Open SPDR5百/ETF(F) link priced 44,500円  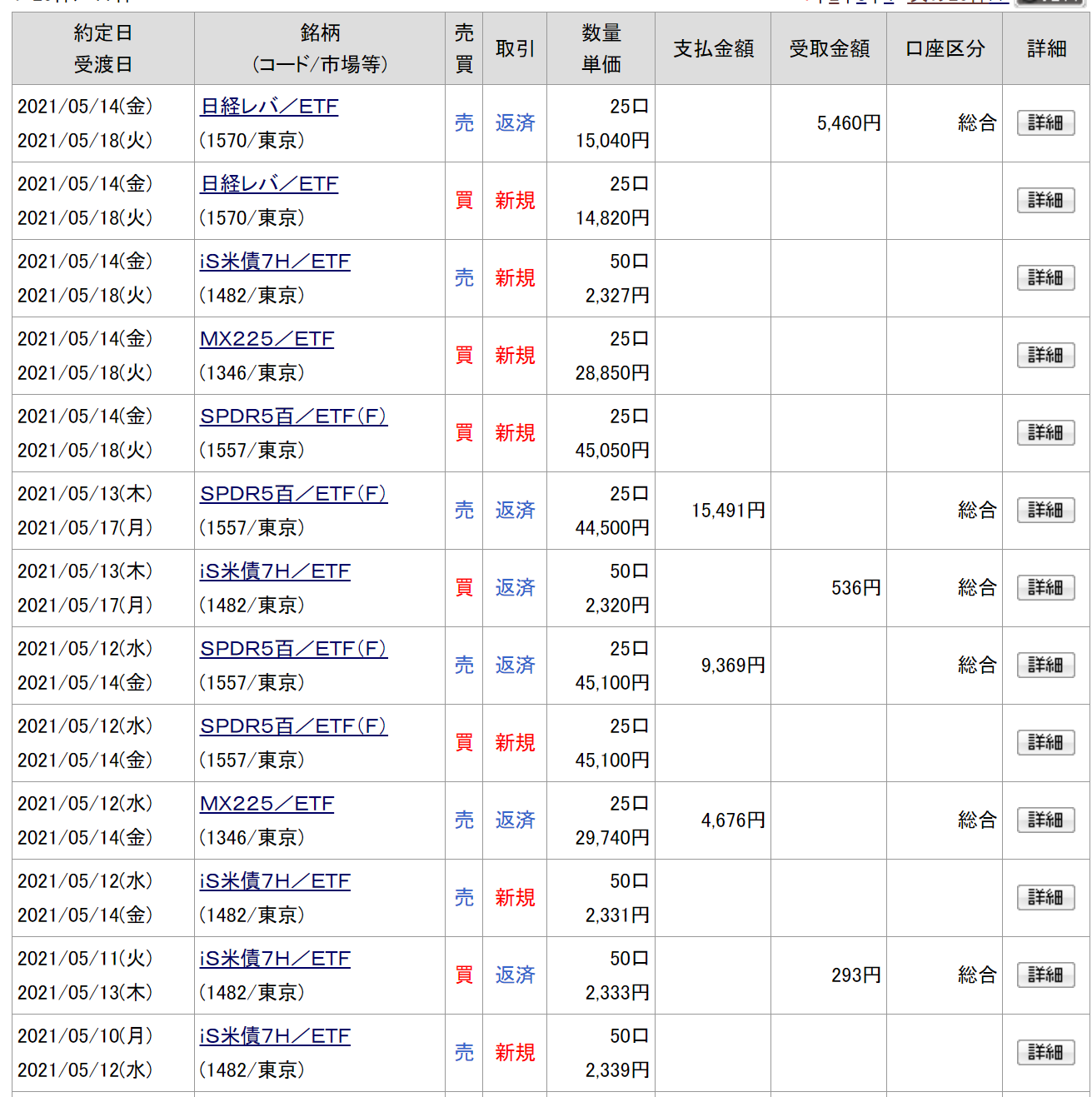point(293,494)
